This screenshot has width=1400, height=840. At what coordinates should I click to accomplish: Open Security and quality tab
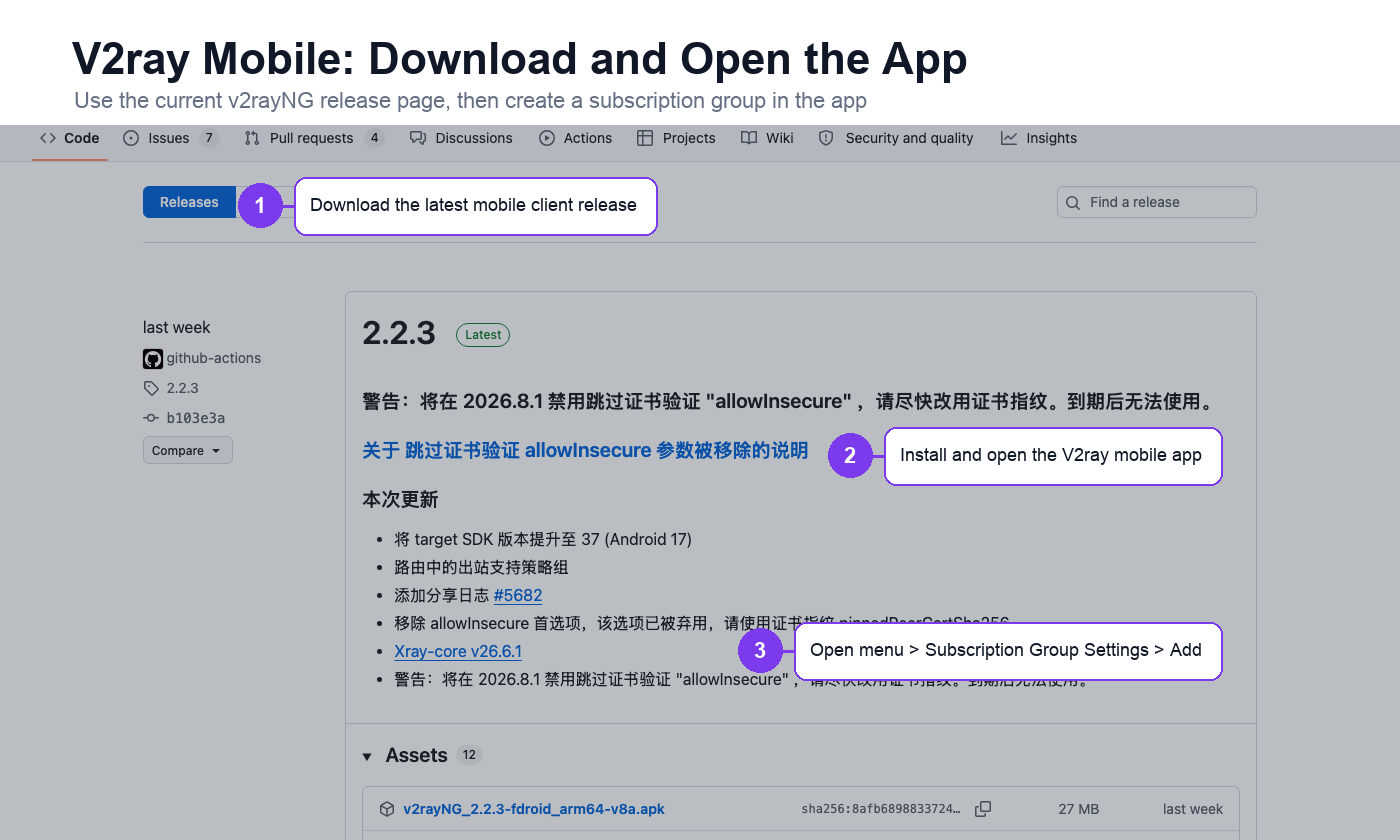coord(896,138)
